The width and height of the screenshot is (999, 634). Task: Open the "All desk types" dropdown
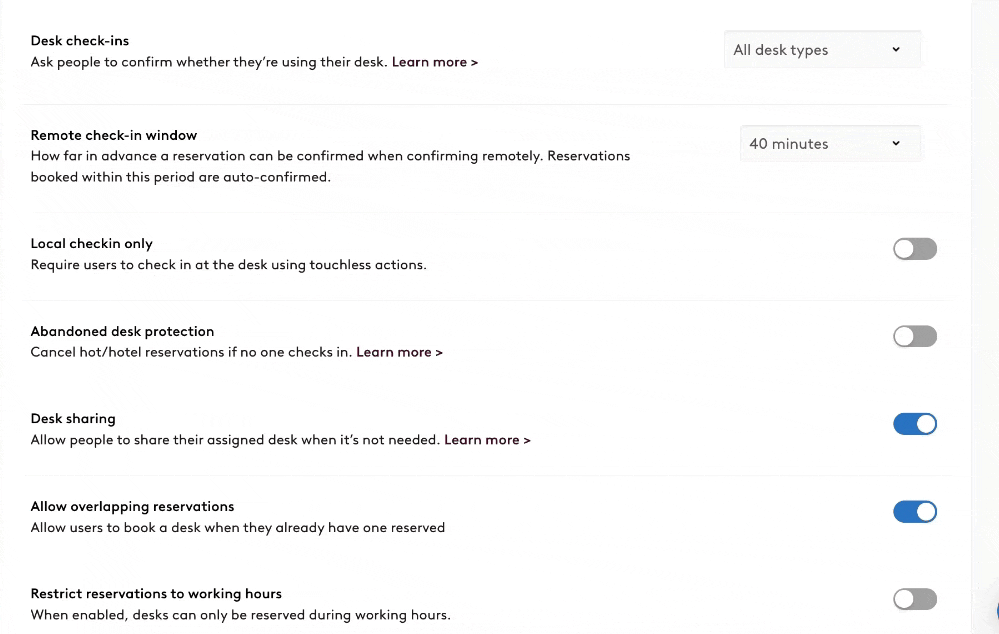[x=820, y=50]
